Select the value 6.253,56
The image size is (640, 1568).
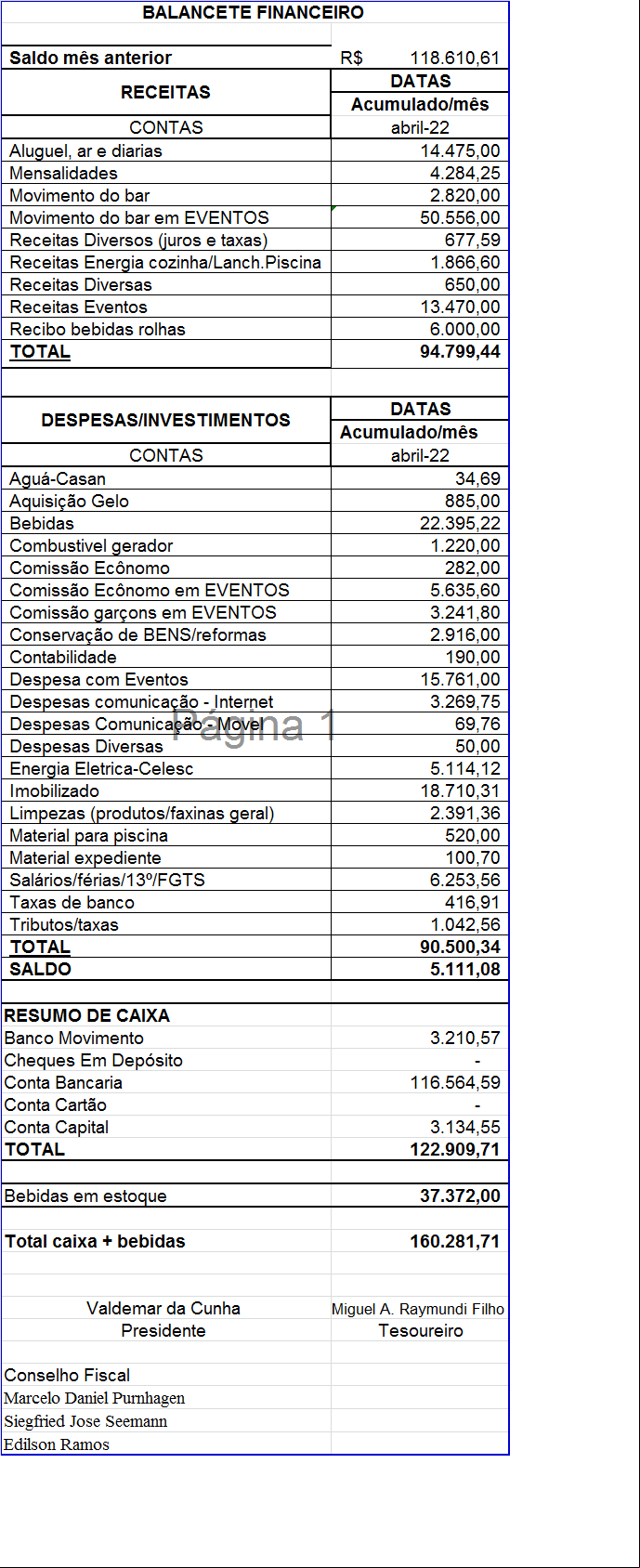pyautogui.click(x=464, y=880)
